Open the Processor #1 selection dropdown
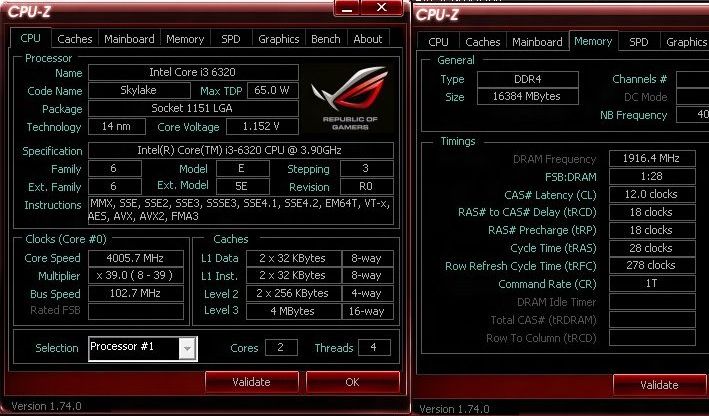This screenshot has width=709, height=416. pos(187,348)
